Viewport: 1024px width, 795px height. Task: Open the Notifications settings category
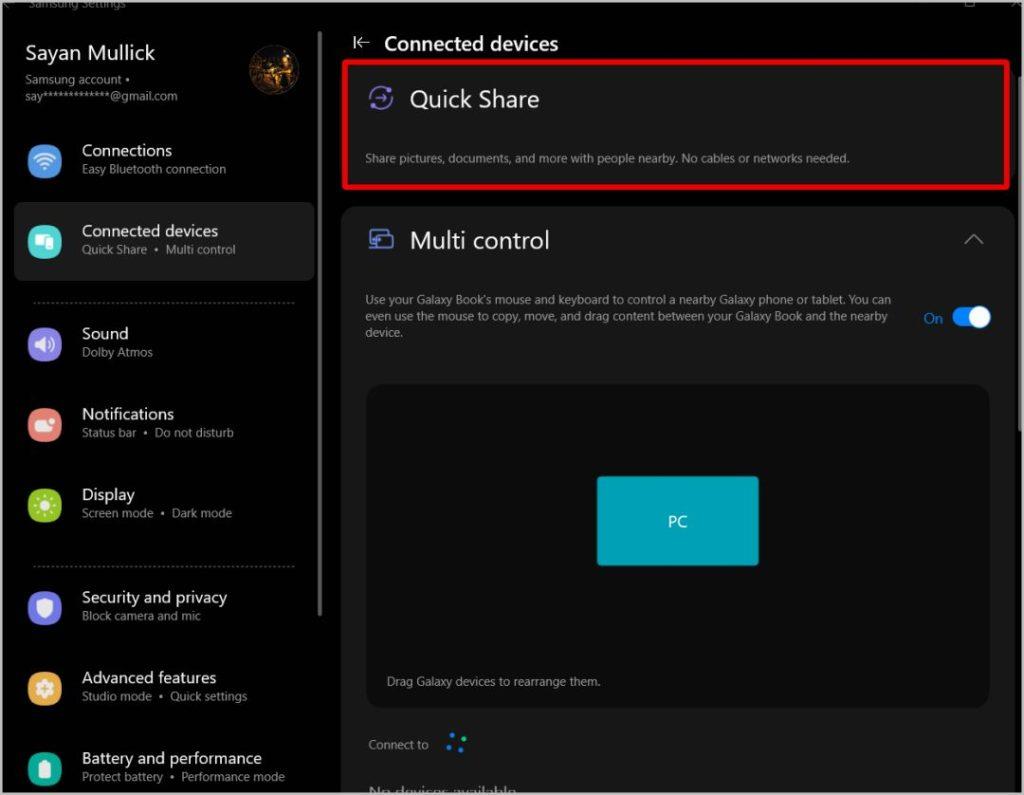(x=164, y=425)
